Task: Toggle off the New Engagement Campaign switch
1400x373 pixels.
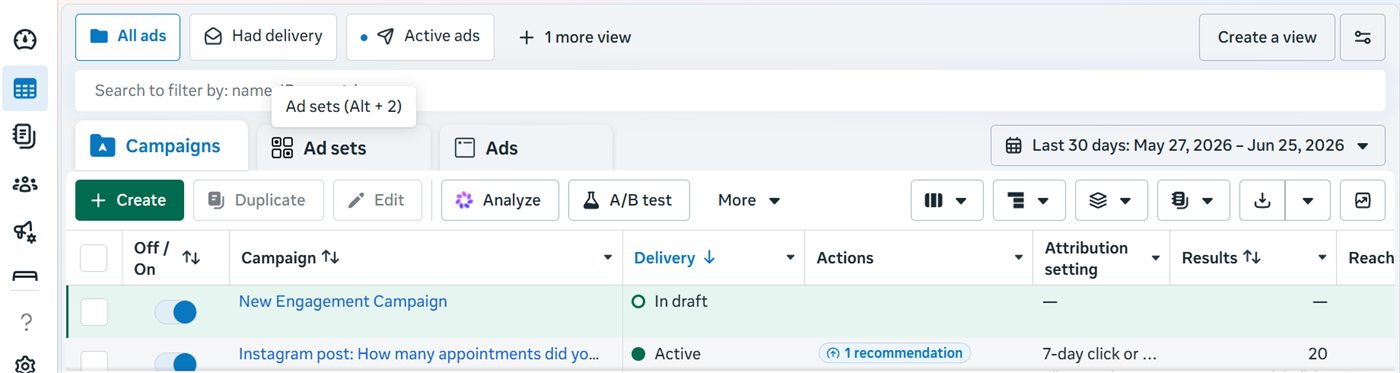Action: [x=175, y=312]
